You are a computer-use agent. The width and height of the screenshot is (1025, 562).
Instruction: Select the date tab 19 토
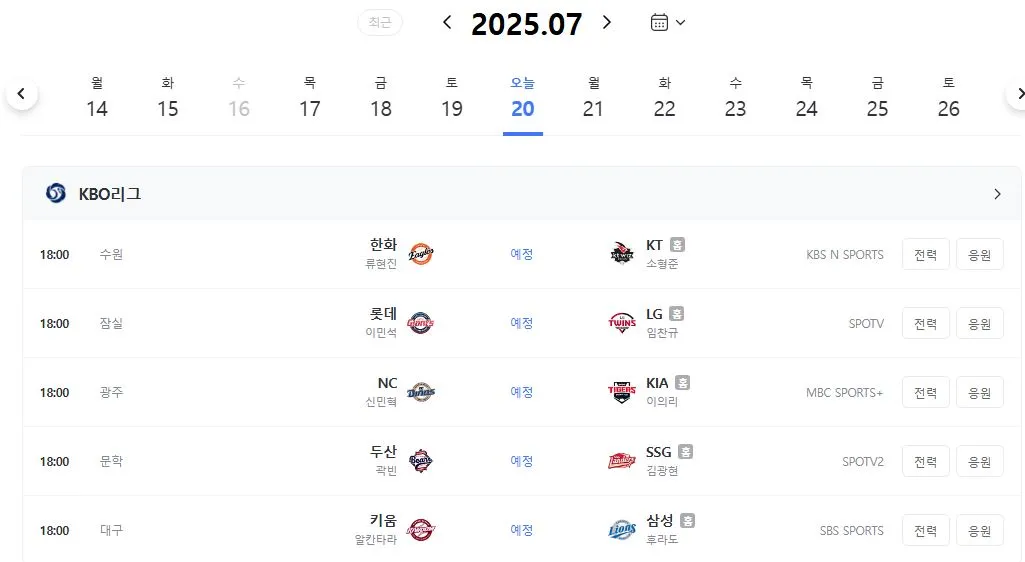pyautogui.click(x=452, y=98)
